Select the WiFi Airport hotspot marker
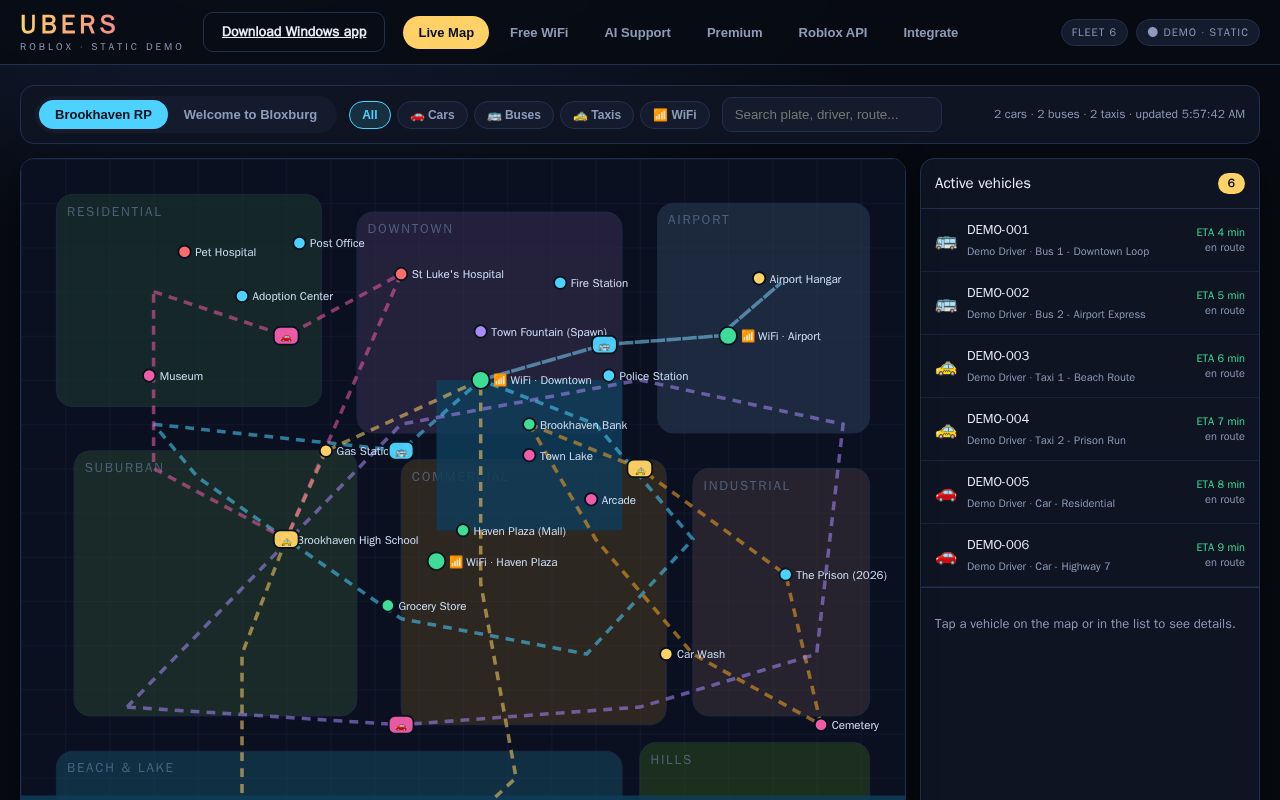 point(728,336)
